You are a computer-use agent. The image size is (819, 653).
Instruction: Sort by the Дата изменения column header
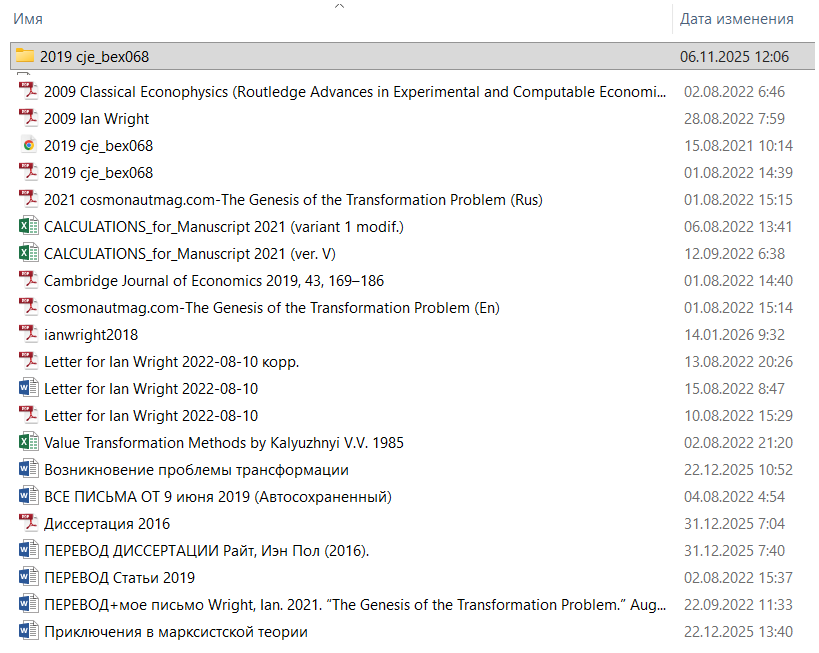(736, 19)
